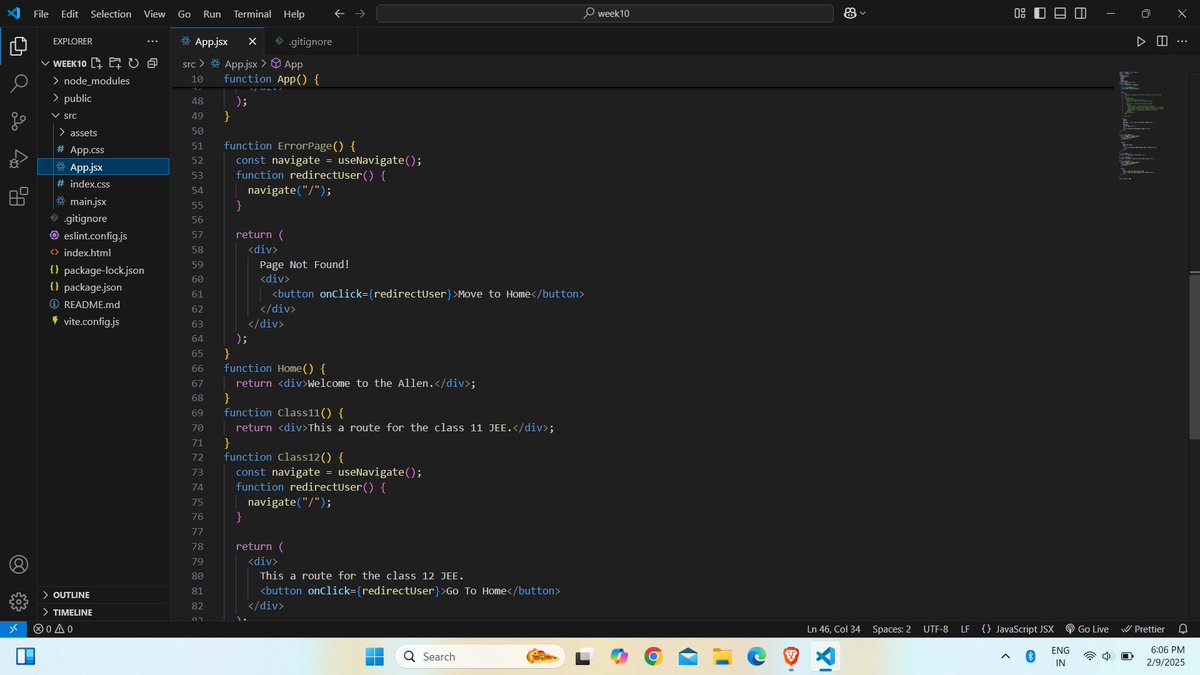Toggle the bottom panel visibility
The image size is (1200, 675).
click(1060, 13)
